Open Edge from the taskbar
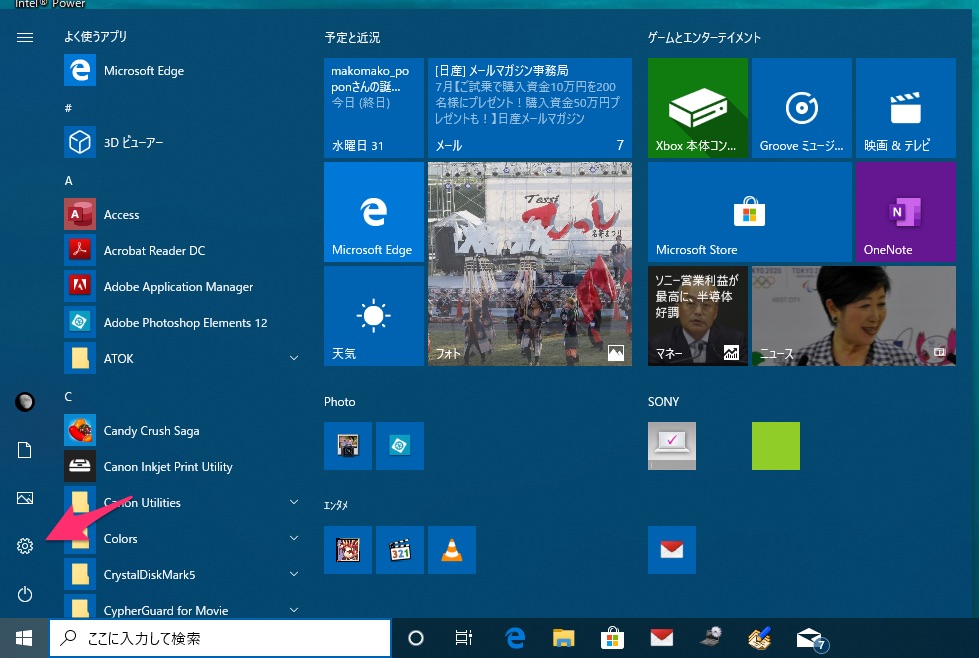979x658 pixels. 515,638
